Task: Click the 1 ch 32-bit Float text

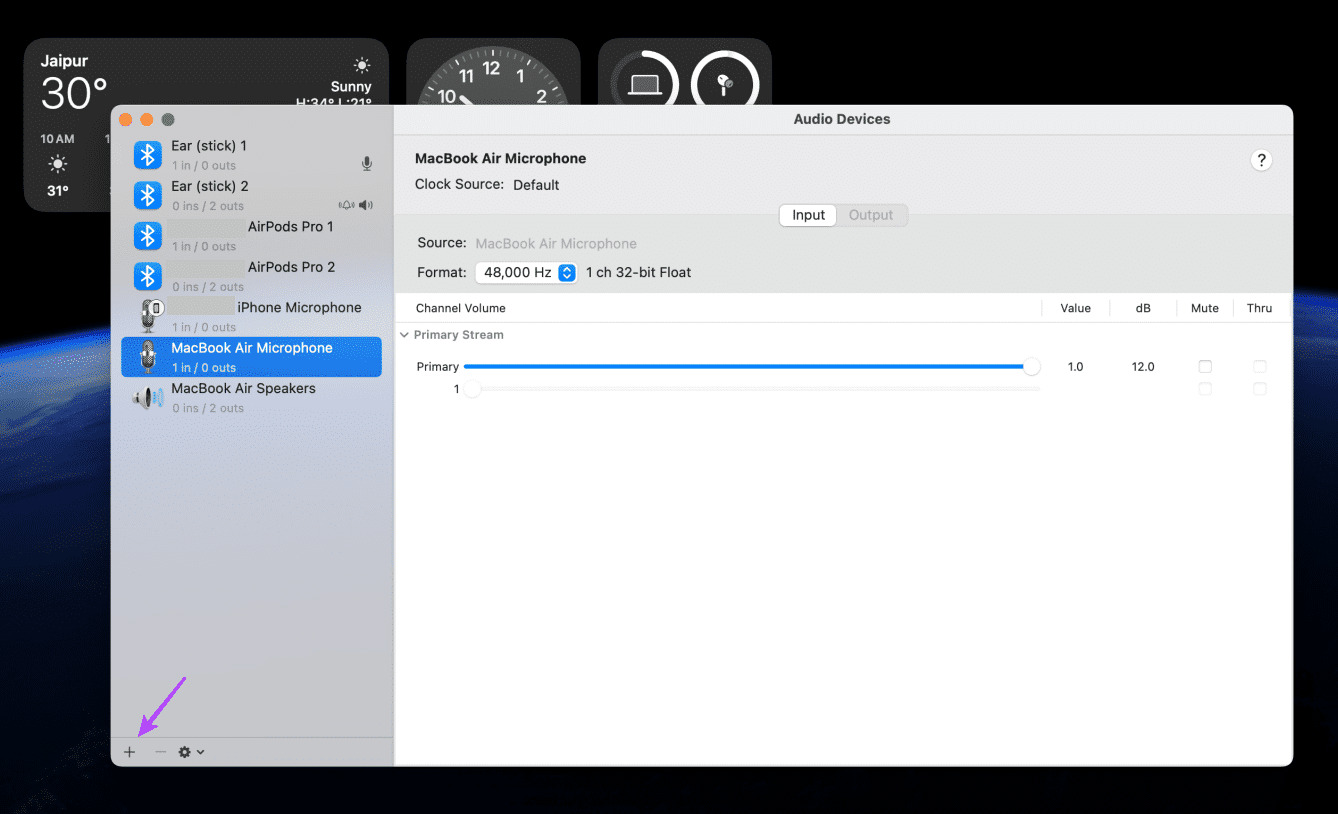Action: [639, 272]
